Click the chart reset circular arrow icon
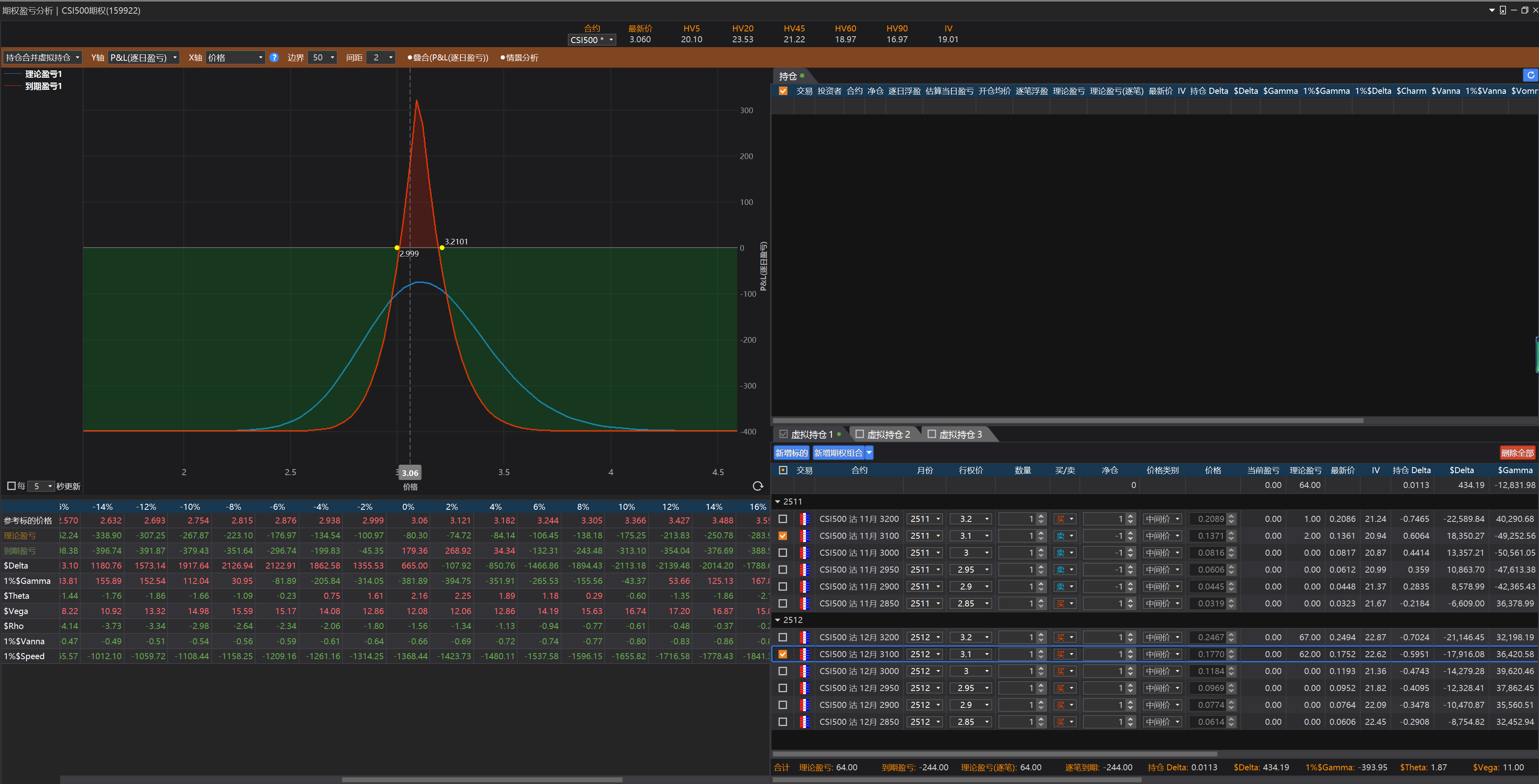Image resolution: width=1539 pixels, height=784 pixels. (758, 486)
